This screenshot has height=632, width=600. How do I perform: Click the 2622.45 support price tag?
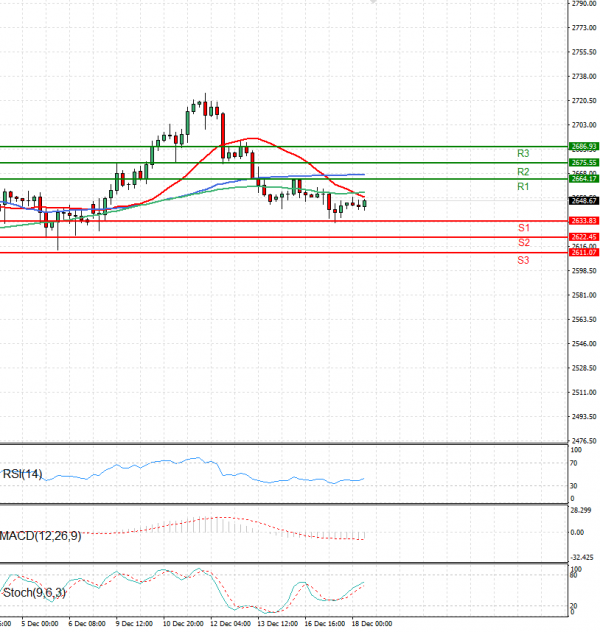584,237
